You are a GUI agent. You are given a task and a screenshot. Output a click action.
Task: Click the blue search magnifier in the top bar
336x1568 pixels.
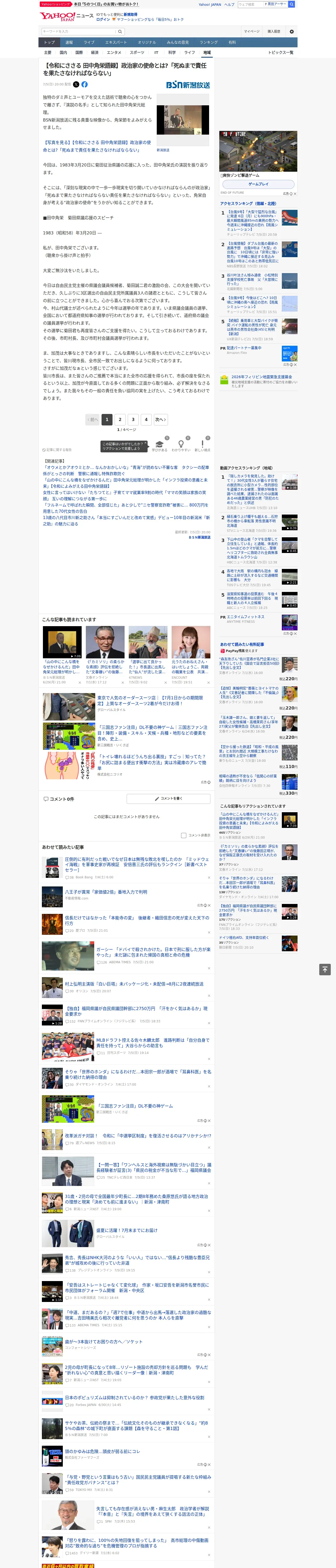coord(292,4)
